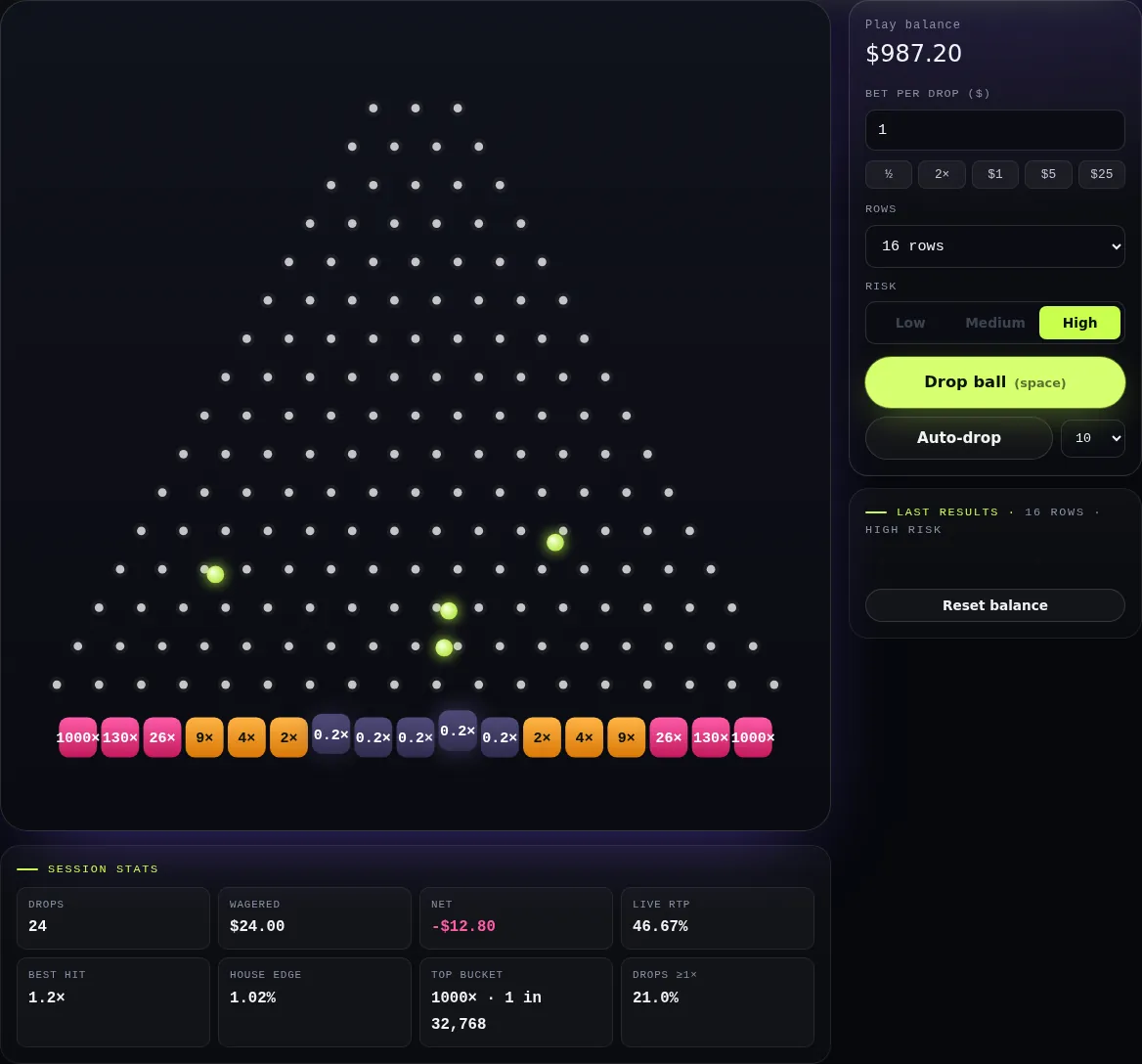
Task: Double the bet with the 2× preset button
Action: click(942, 174)
